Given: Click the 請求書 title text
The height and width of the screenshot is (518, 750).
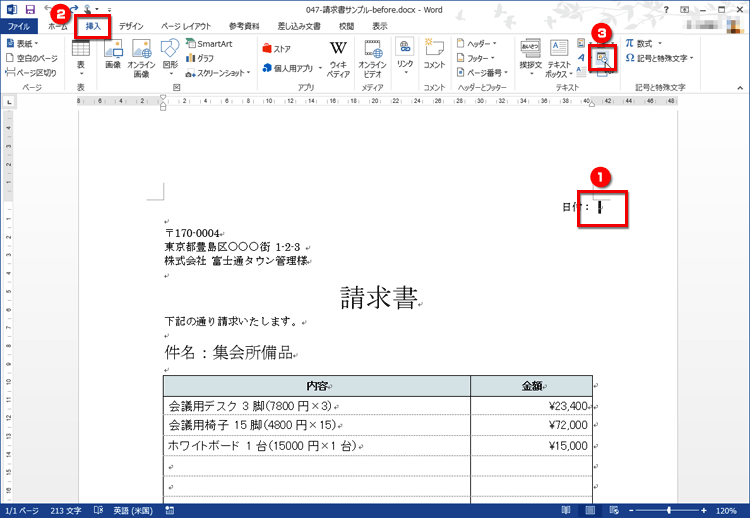Looking at the screenshot, I should coord(379,298).
